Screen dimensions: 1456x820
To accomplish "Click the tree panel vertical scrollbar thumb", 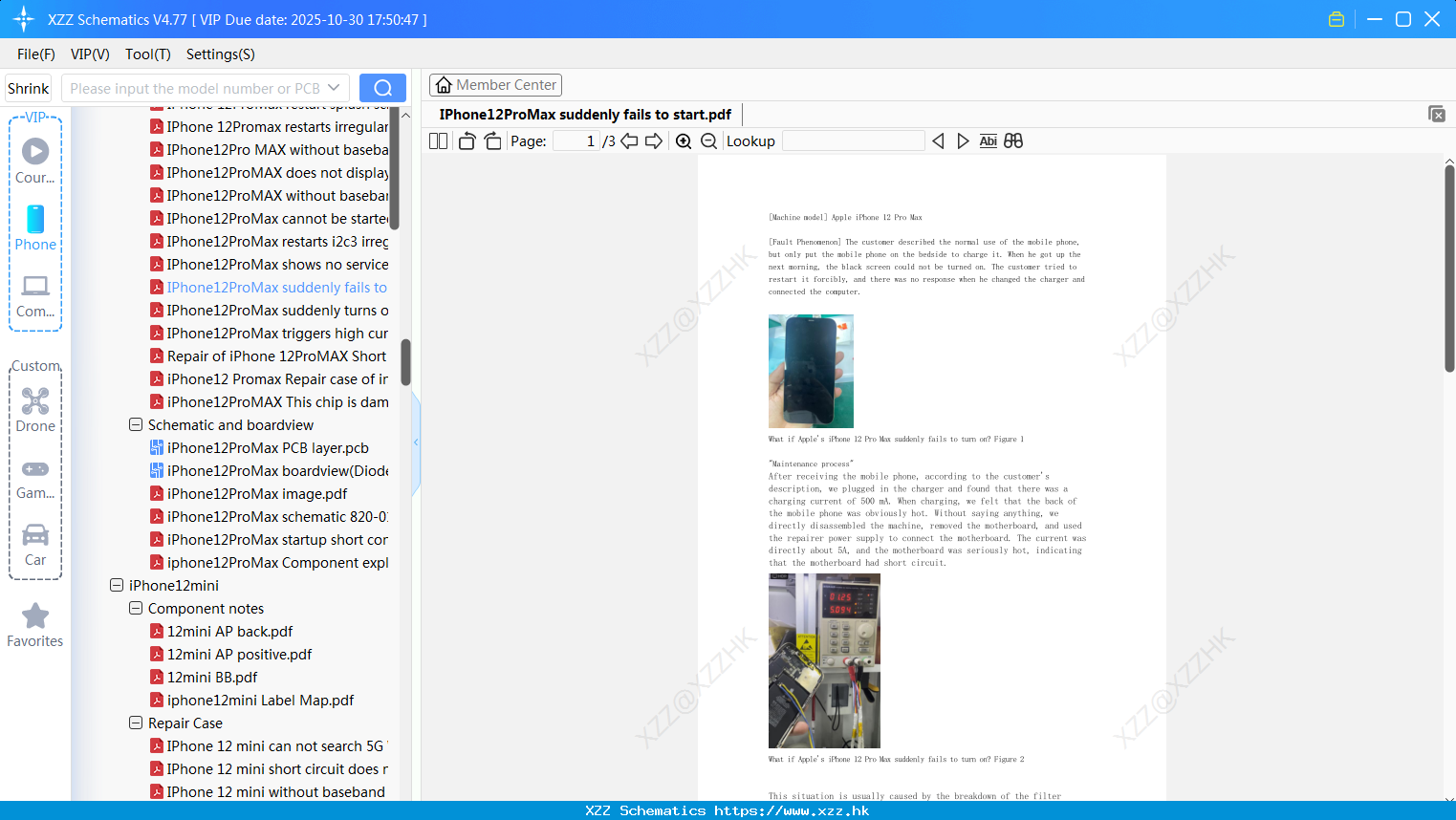I will point(405,361).
